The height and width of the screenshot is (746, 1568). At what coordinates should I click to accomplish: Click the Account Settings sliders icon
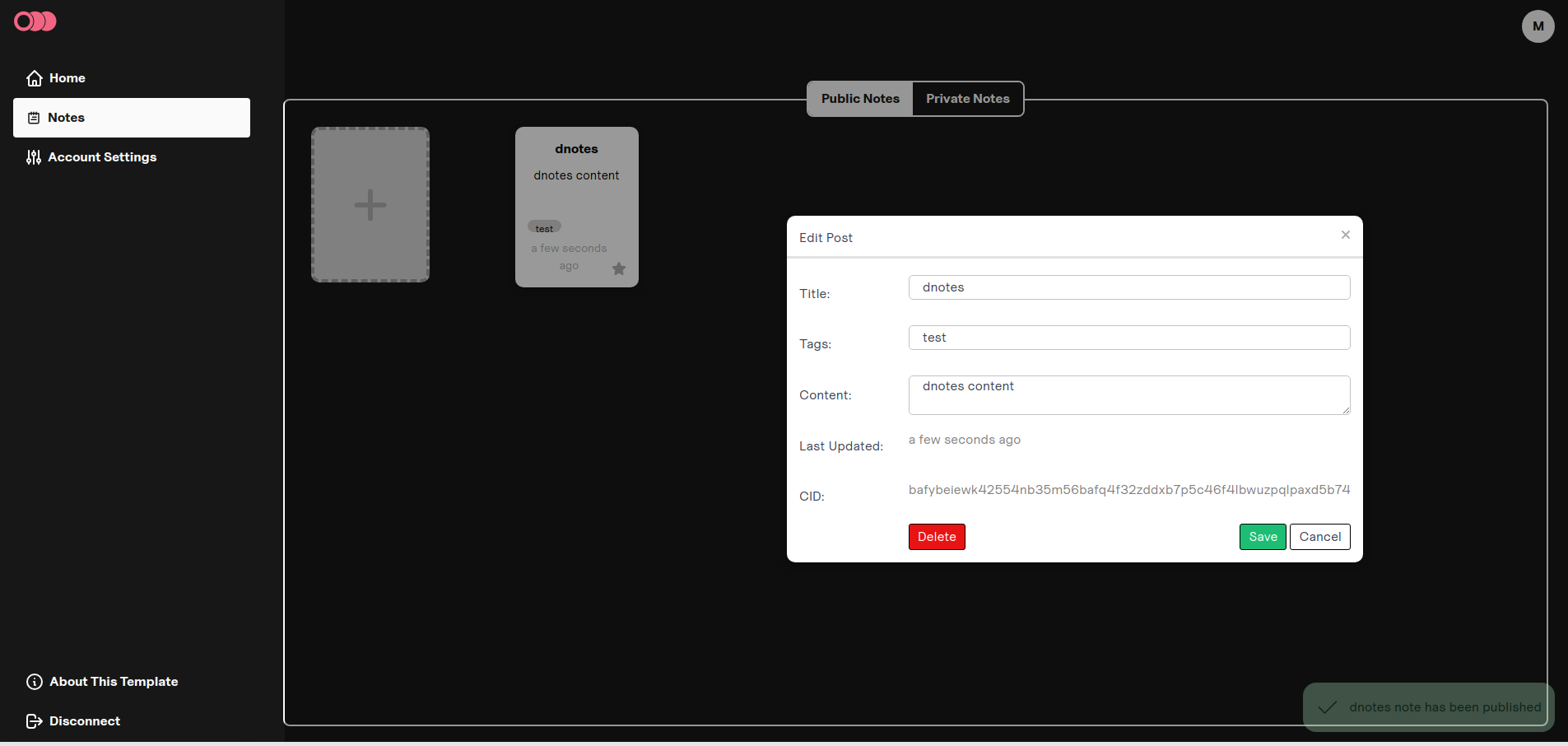click(34, 157)
